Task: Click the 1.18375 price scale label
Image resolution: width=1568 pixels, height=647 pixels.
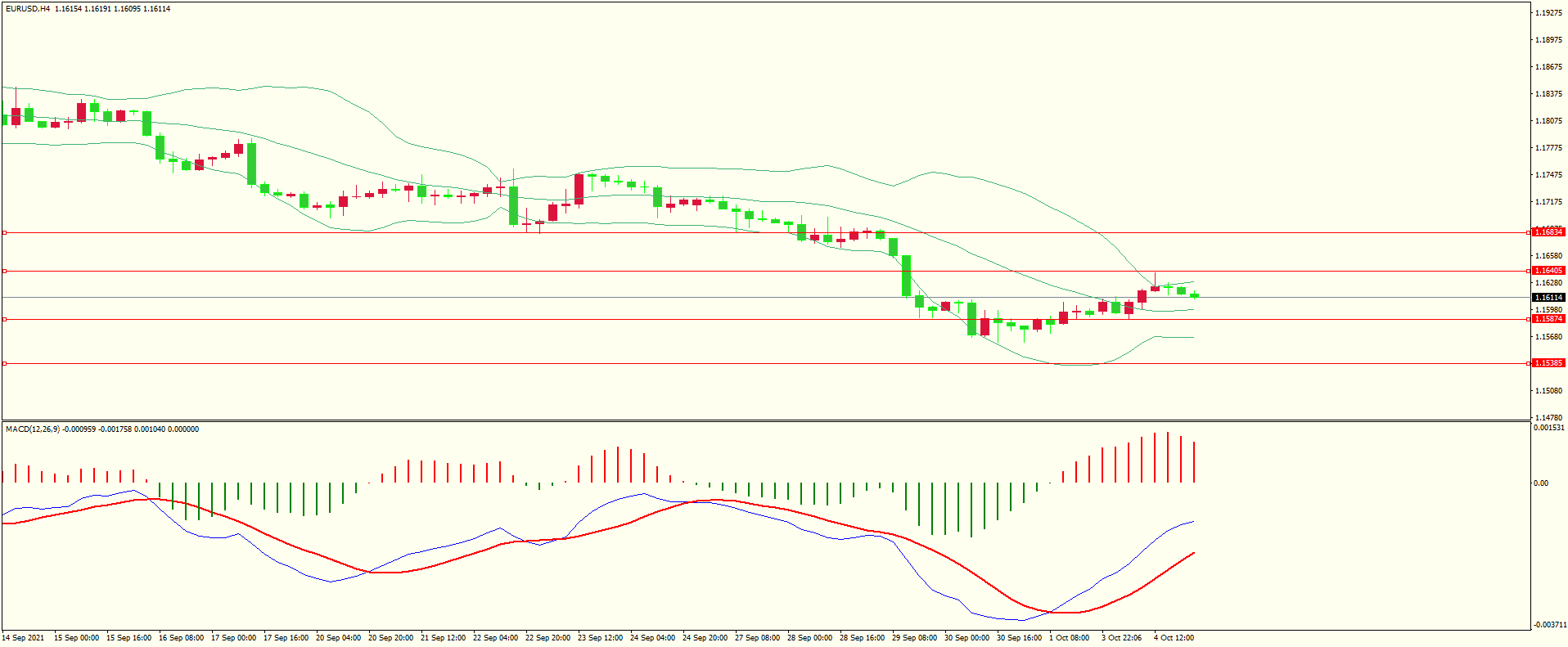Action: point(1549,94)
